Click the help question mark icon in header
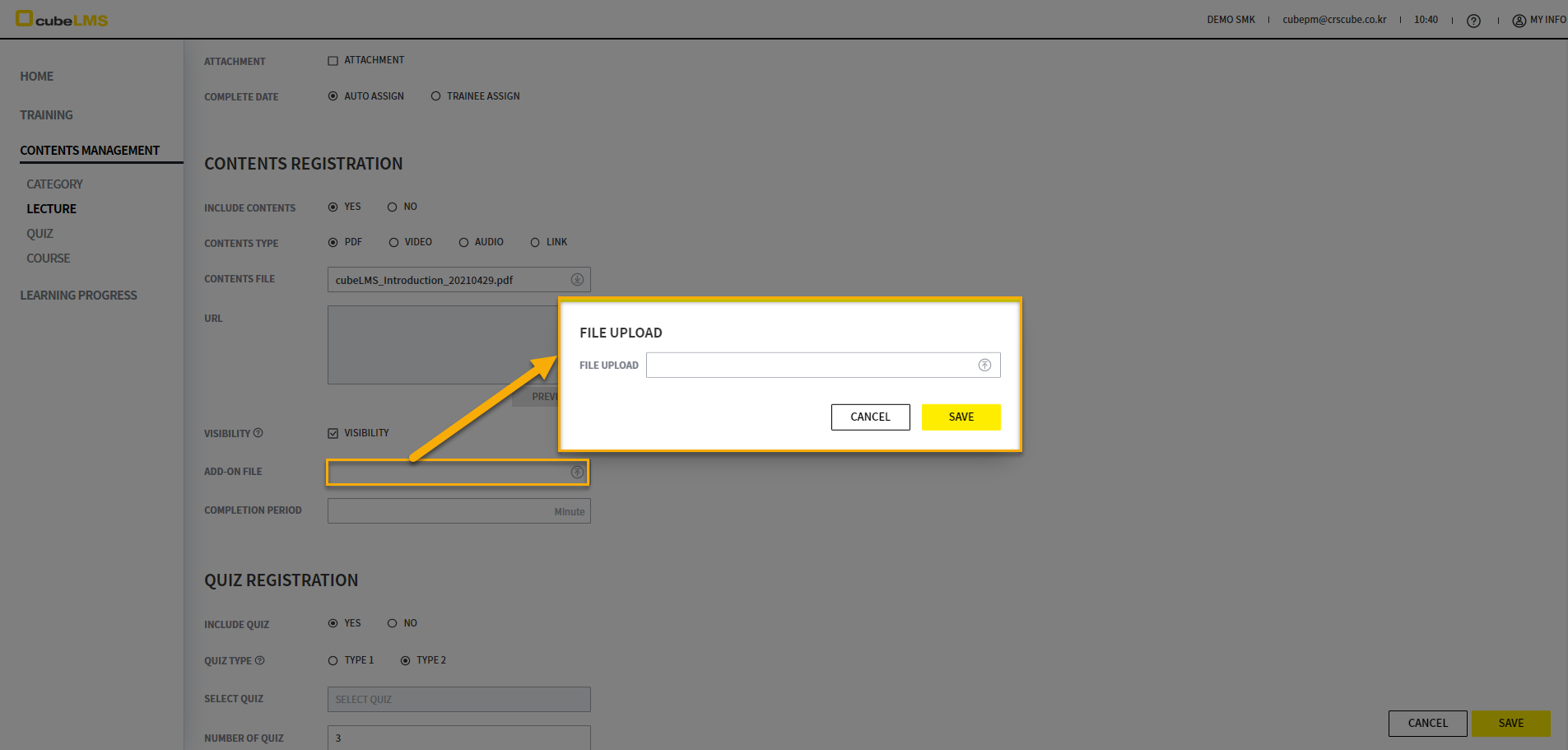This screenshot has height=750, width=1568. click(x=1473, y=21)
